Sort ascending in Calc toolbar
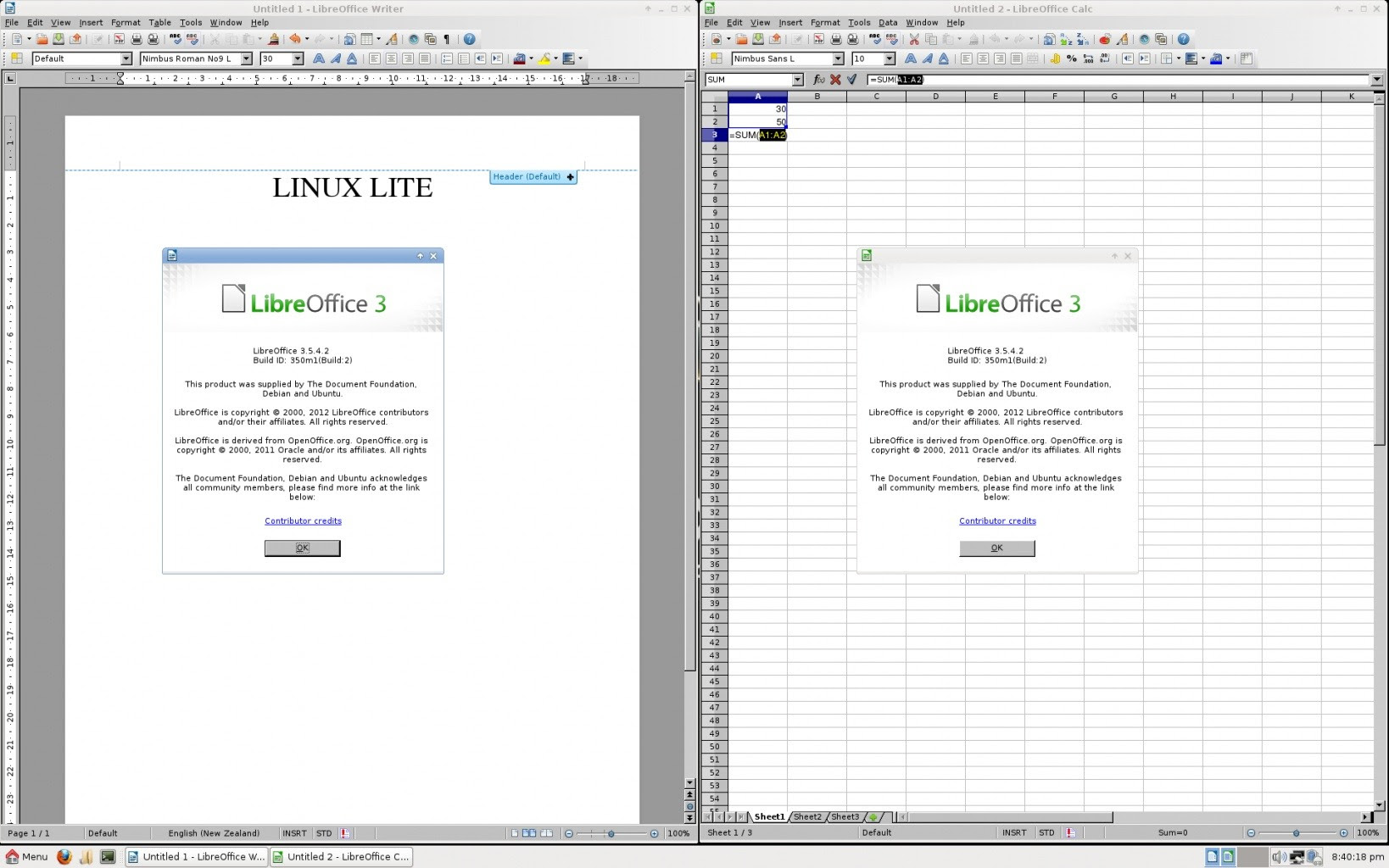Image resolution: width=1389 pixels, height=868 pixels. [1066, 39]
